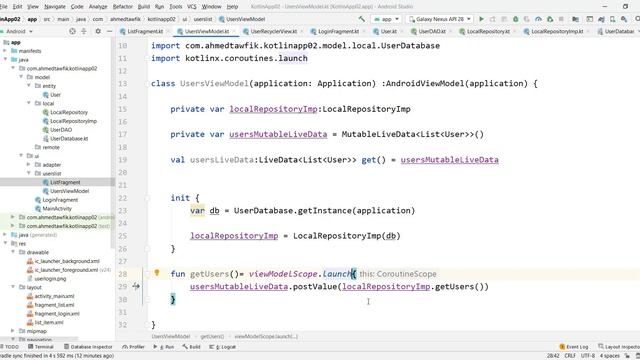The height and width of the screenshot is (360, 640).
Task: Open the File menu
Action: click(4, 7)
